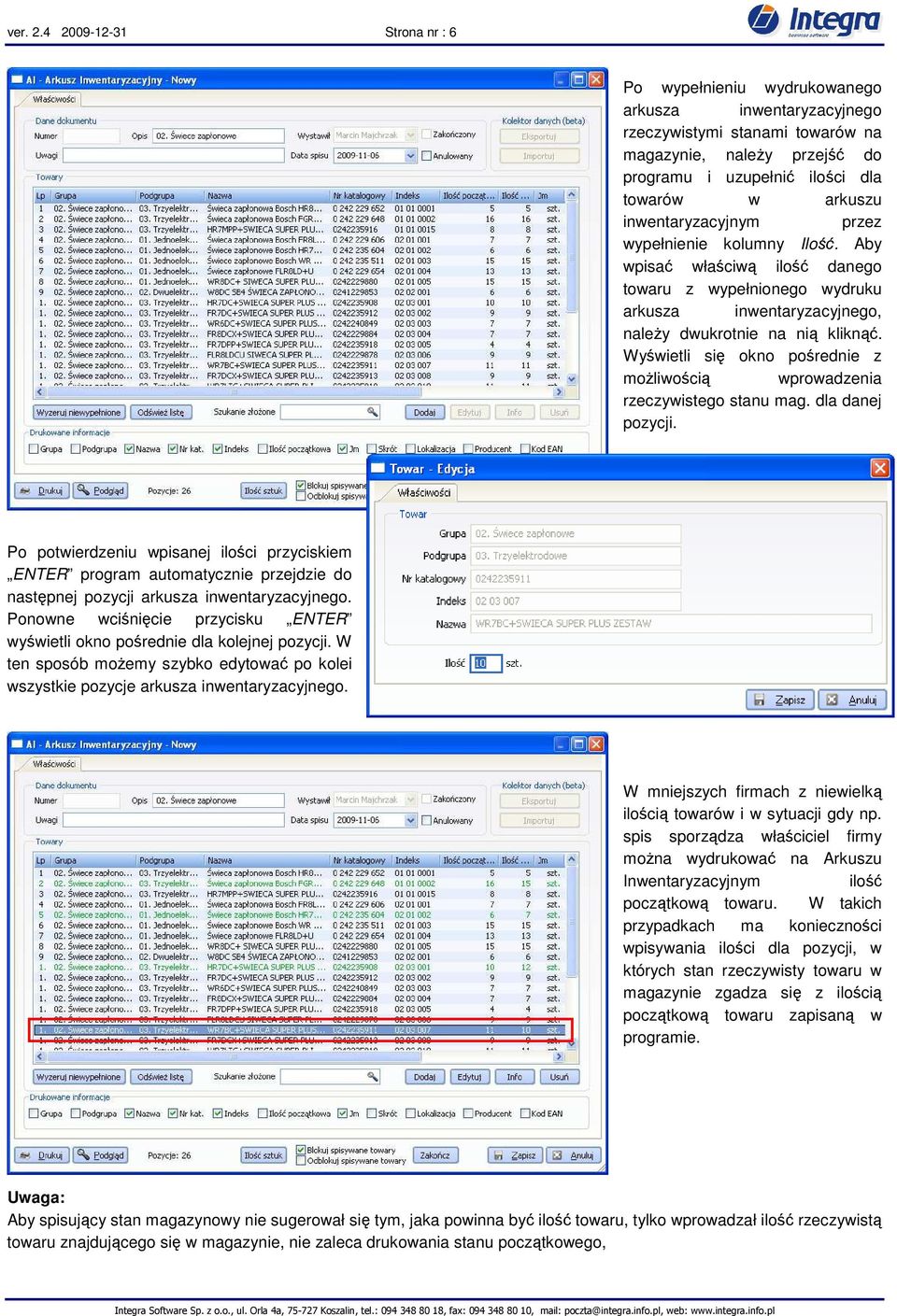Click Wyzeruj niewypełnione in upper window
This screenshot has height=1316, width=897.
tap(78, 412)
